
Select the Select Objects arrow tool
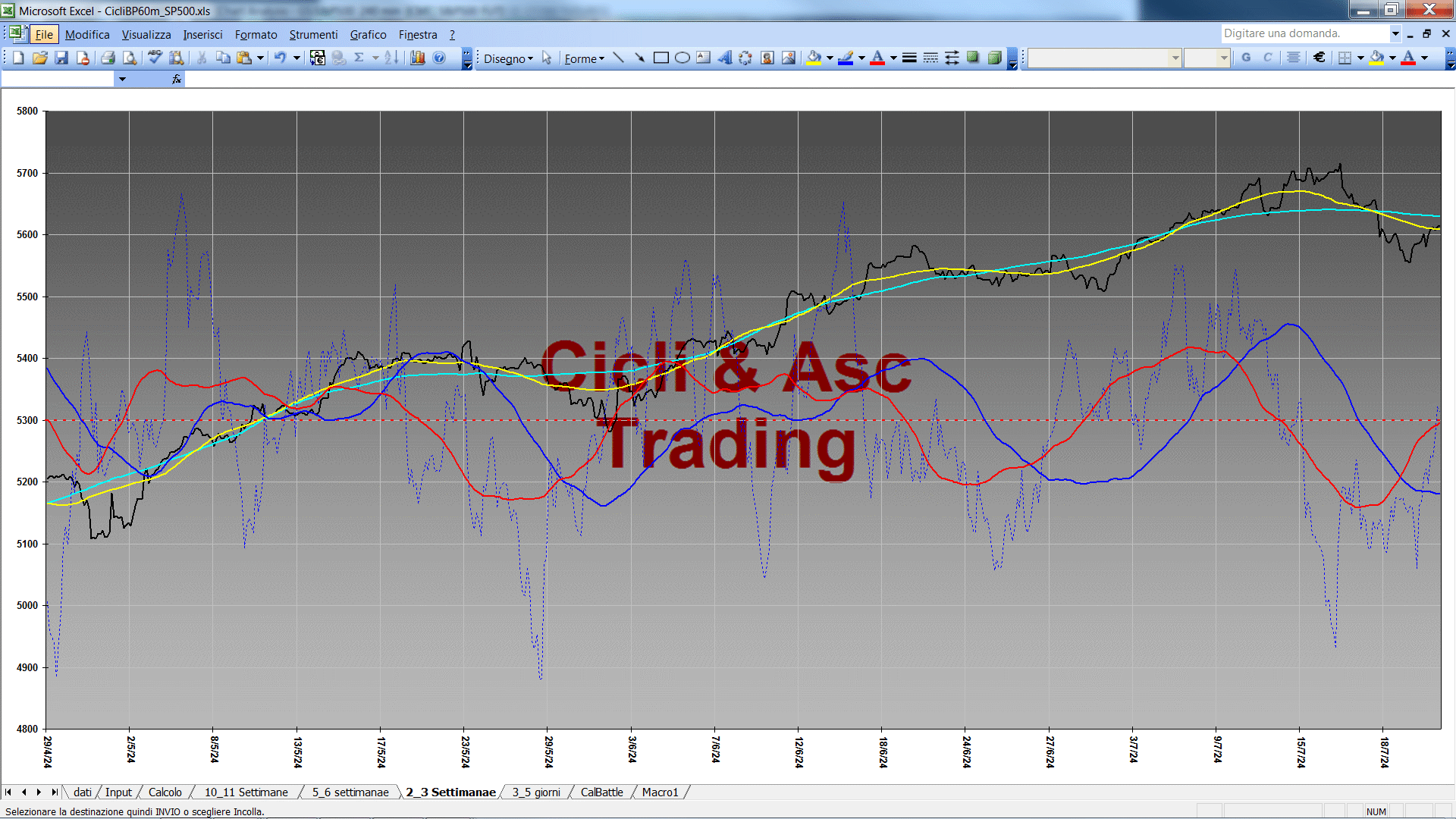547,58
